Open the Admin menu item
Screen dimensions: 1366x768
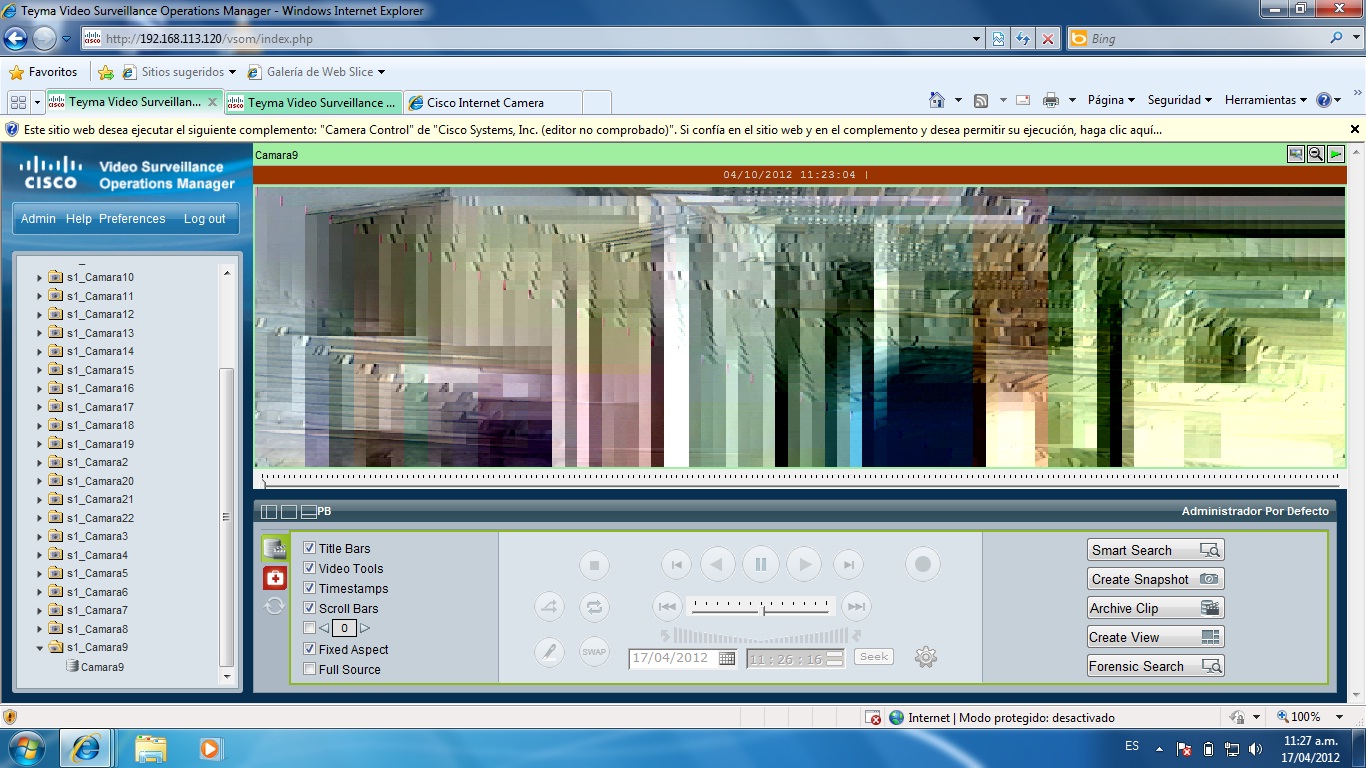(x=38, y=219)
